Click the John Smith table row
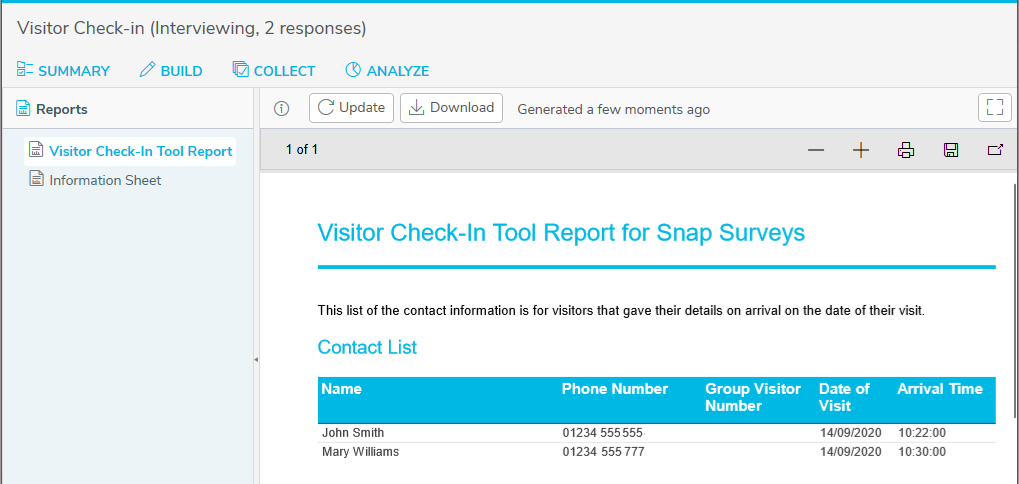 coord(656,433)
